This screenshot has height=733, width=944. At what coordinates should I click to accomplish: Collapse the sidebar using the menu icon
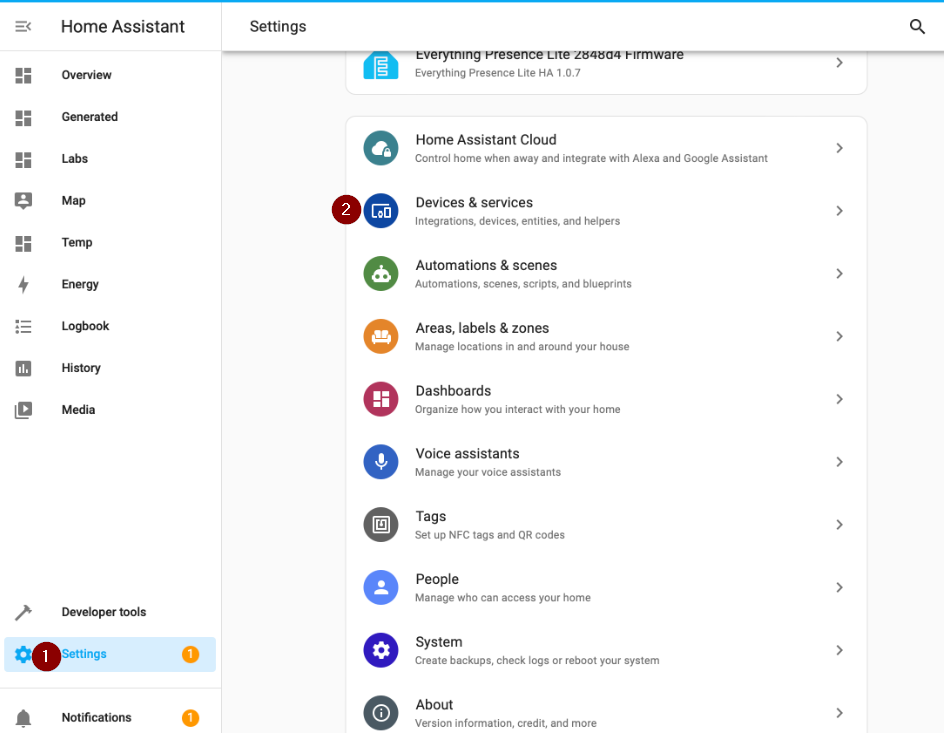[x=23, y=27]
